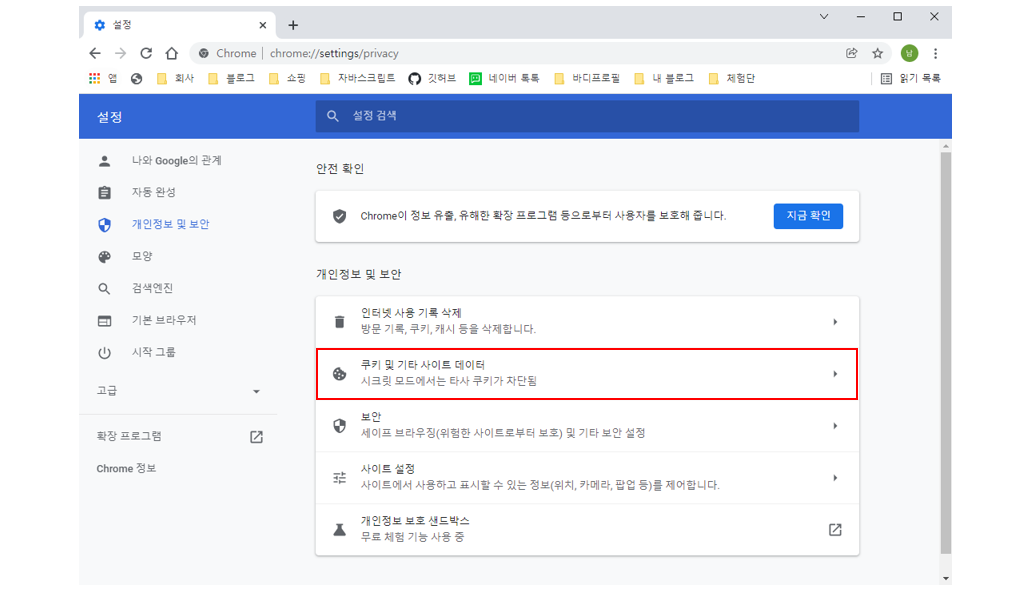Click the globe bookmark icon
1033x596 pixels.
pos(136,78)
